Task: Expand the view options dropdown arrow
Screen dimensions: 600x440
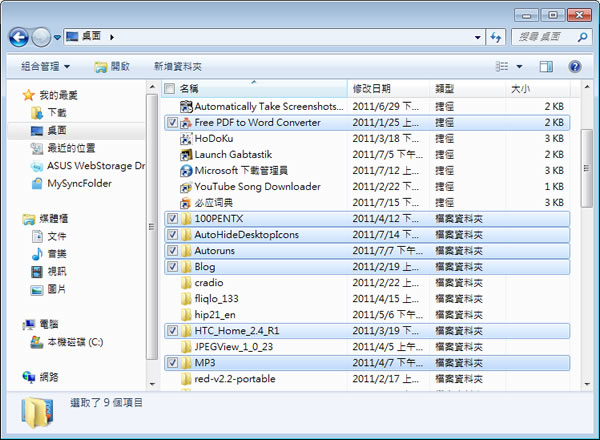Action: click(x=519, y=67)
